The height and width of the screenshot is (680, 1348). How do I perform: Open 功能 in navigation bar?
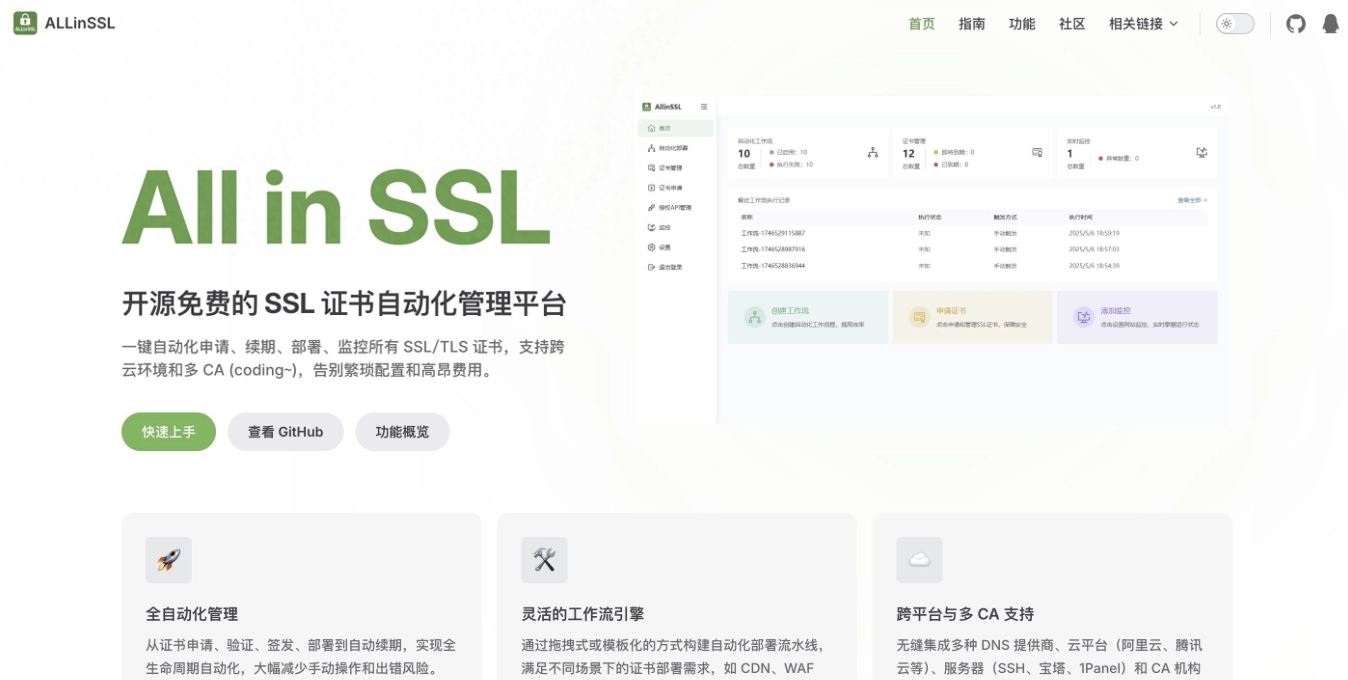(x=1022, y=24)
